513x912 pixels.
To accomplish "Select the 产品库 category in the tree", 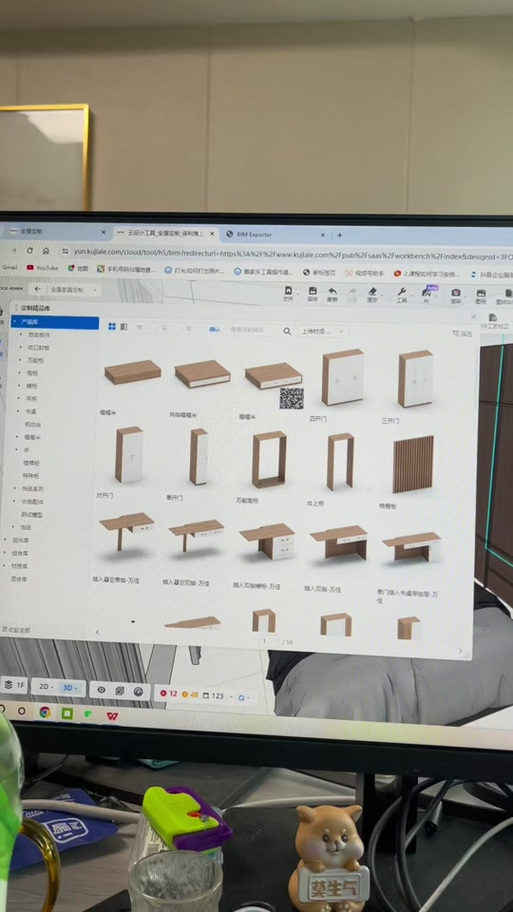I will tap(55, 322).
